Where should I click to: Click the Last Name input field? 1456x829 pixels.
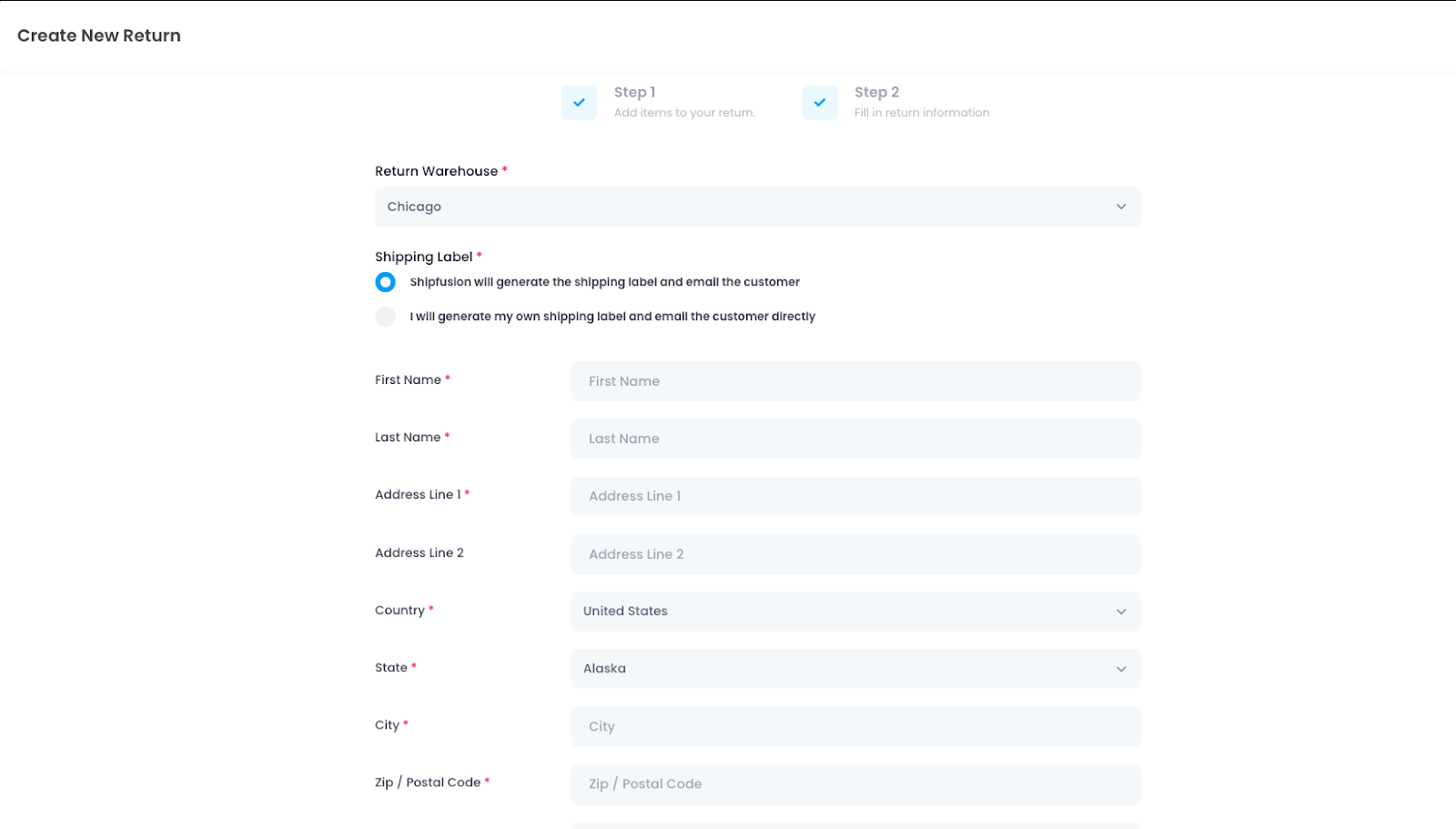coord(855,439)
